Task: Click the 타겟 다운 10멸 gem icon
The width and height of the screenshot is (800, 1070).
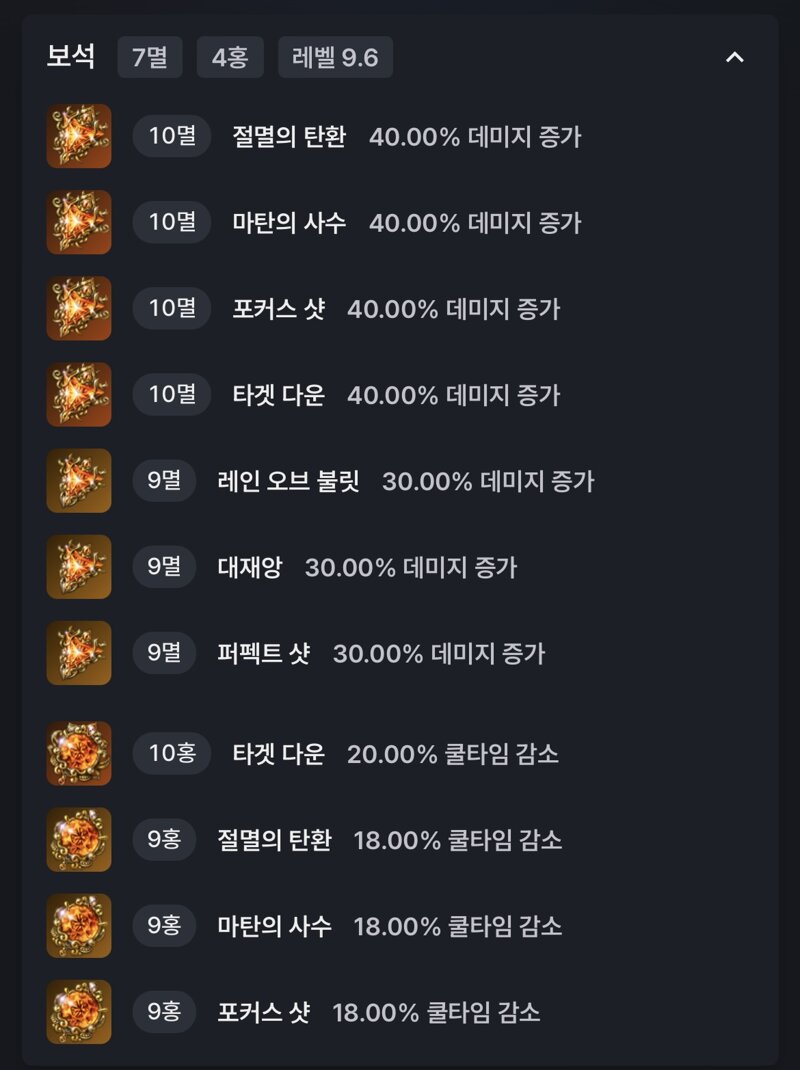Action: tap(79, 394)
